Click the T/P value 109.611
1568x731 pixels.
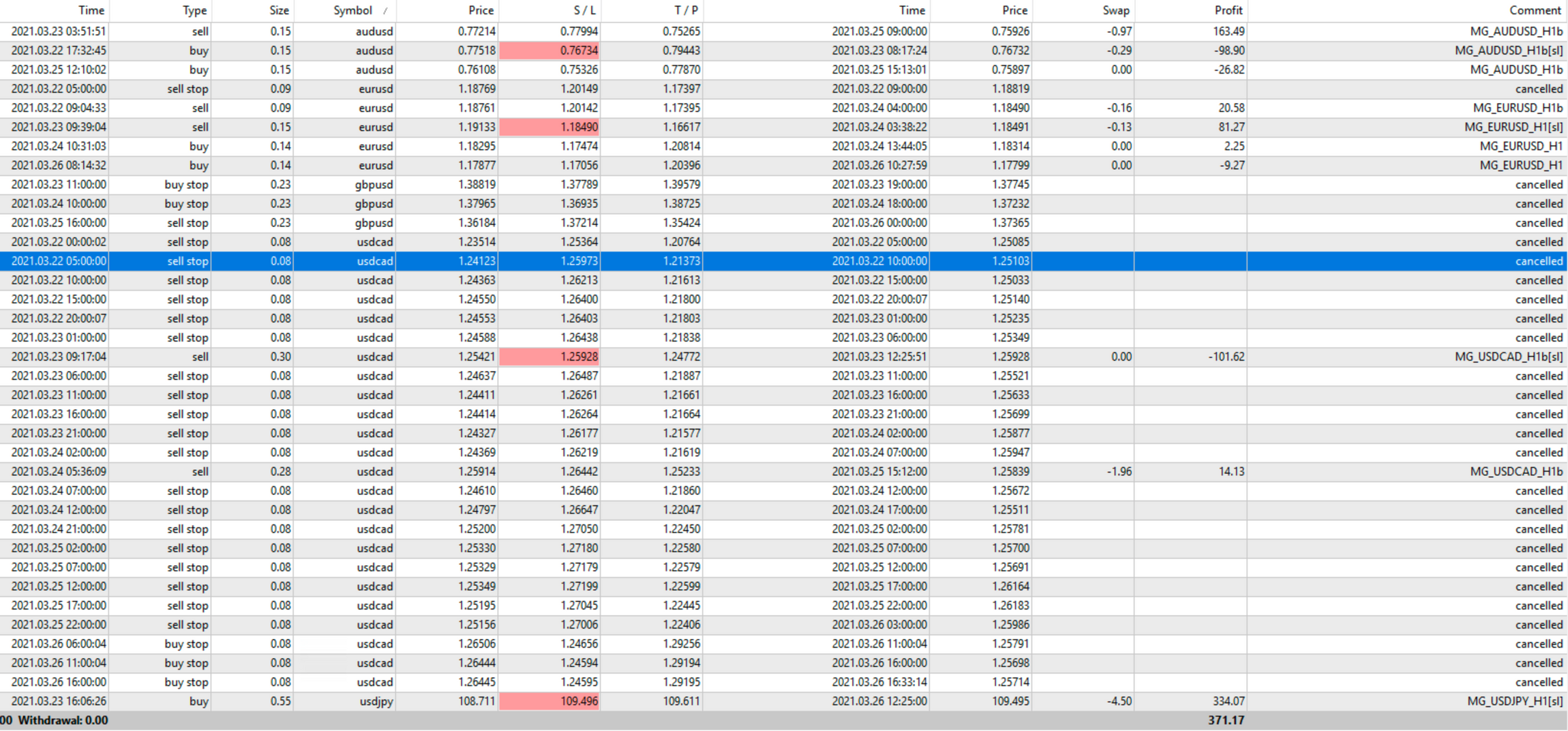[682, 701]
